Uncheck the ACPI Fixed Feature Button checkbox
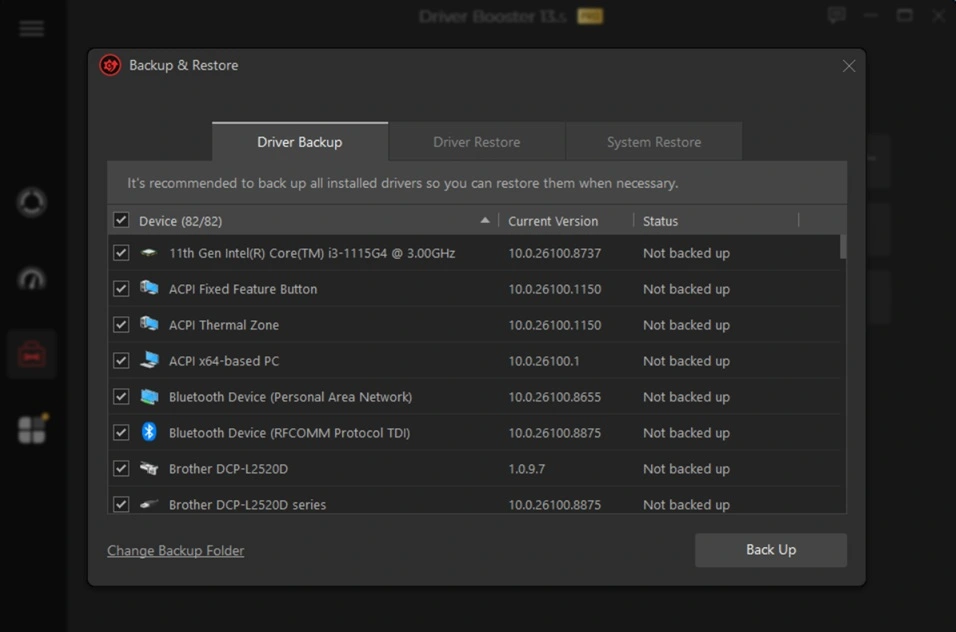 coord(121,288)
